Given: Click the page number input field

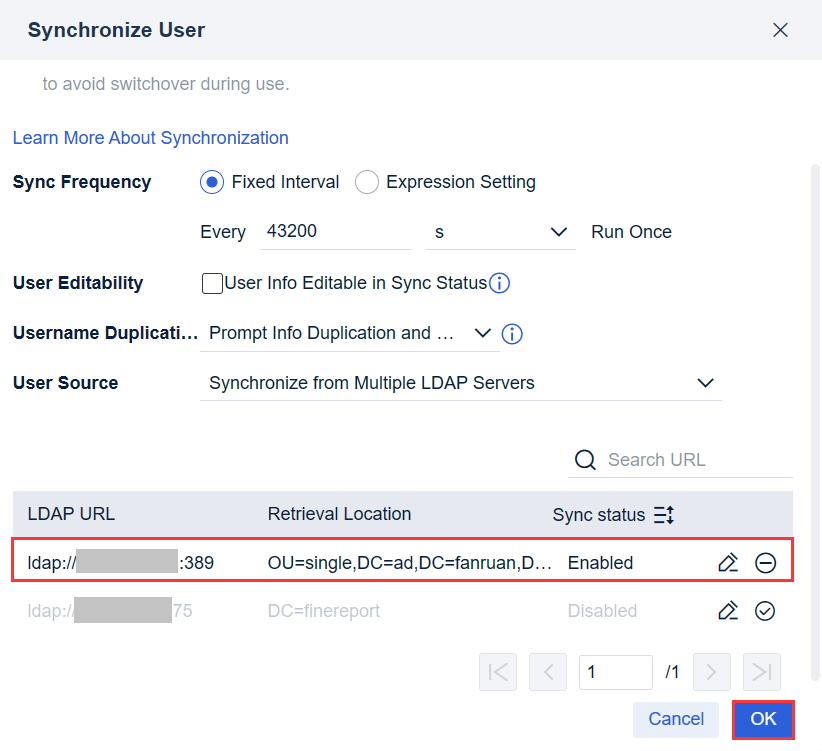Looking at the screenshot, I should pos(615,671).
